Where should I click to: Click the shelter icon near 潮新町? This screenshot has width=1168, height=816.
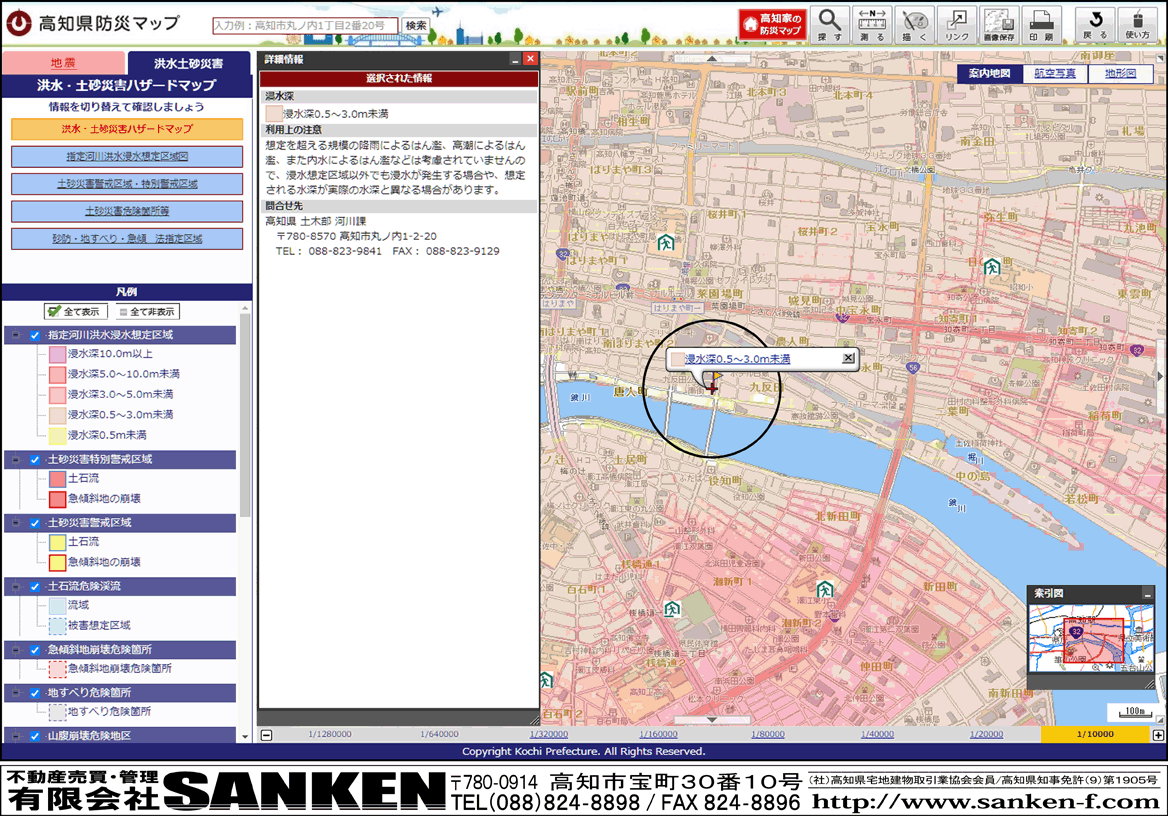(825, 590)
